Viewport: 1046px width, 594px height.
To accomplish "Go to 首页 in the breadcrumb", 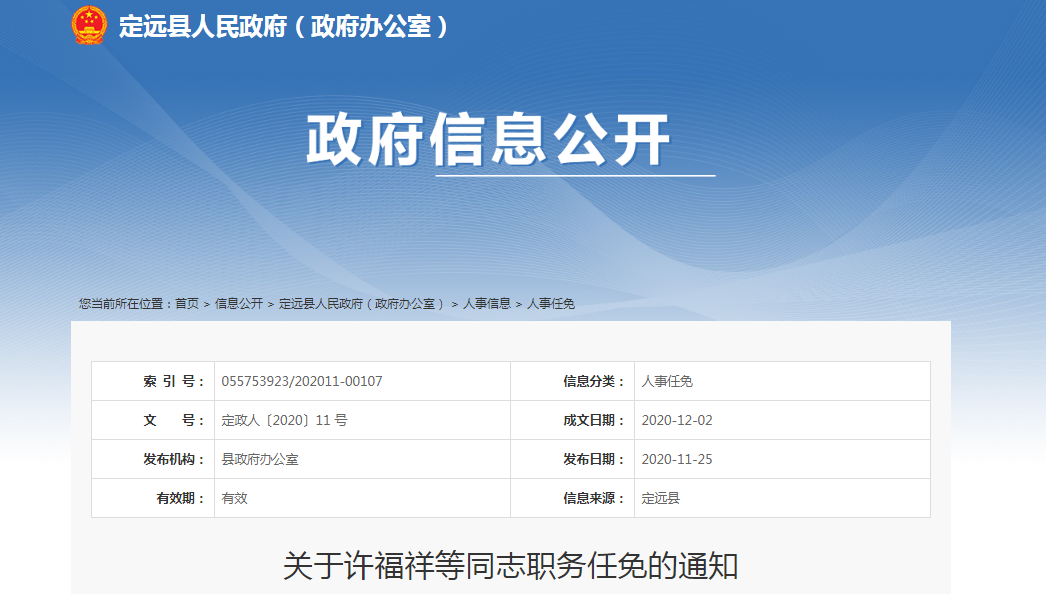I will tap(187, 304).
